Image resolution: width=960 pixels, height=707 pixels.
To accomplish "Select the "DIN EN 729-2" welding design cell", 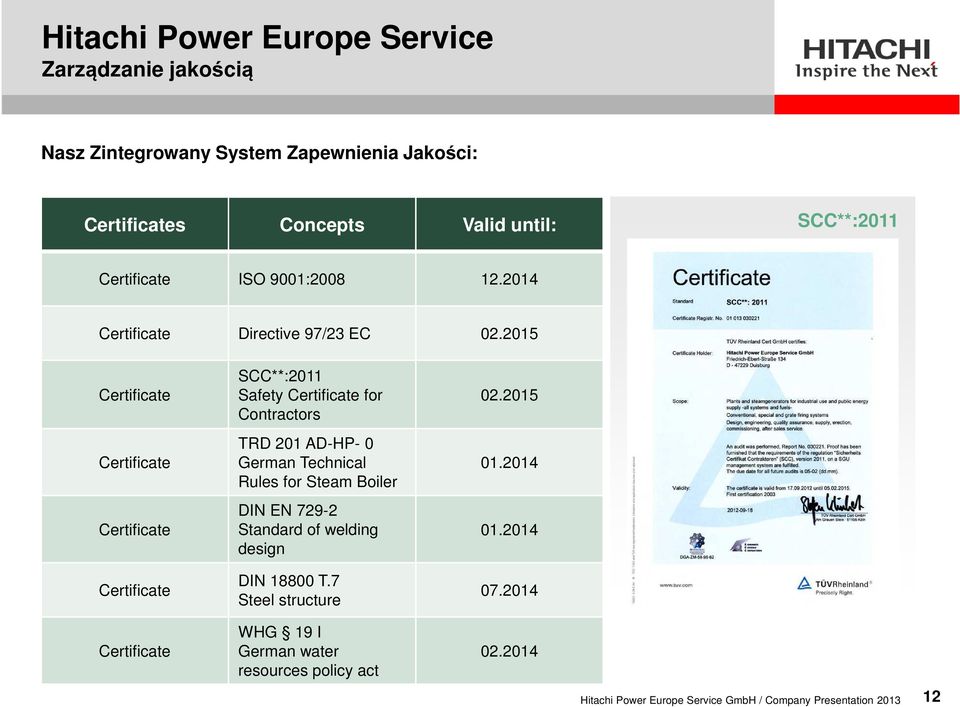I will pyautogui.click(x=322, y=529).
